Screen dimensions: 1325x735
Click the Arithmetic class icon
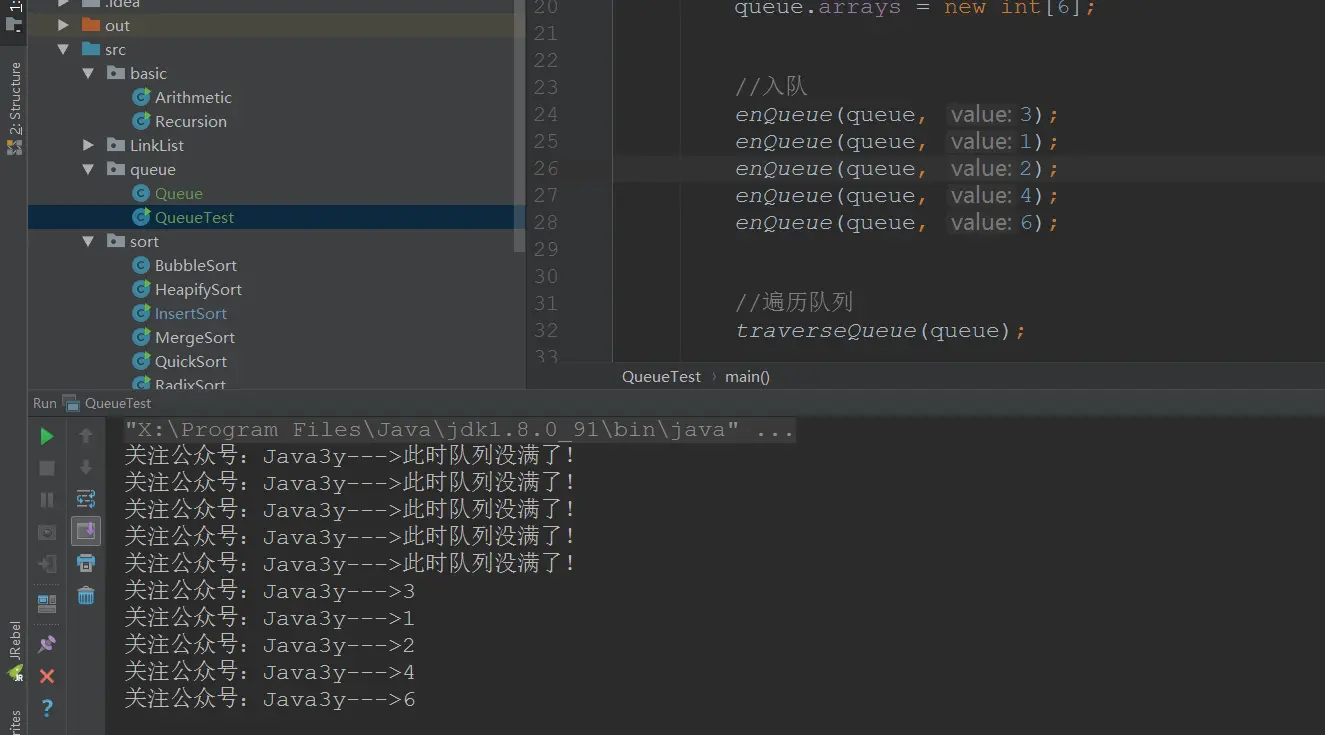point(141,97)
